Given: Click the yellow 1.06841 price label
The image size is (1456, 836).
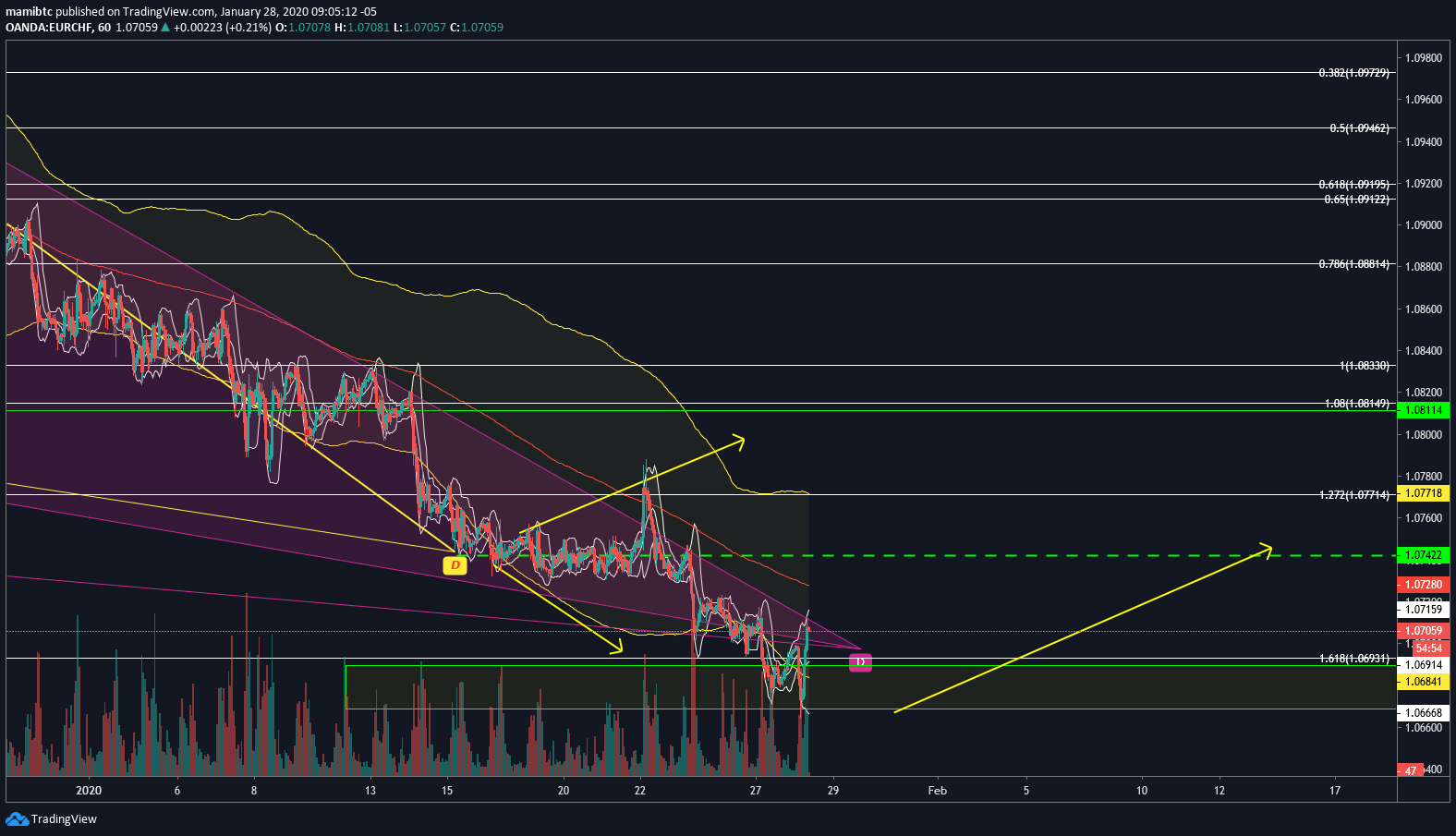Looking at the screenshot, I should coord(1424,682).
